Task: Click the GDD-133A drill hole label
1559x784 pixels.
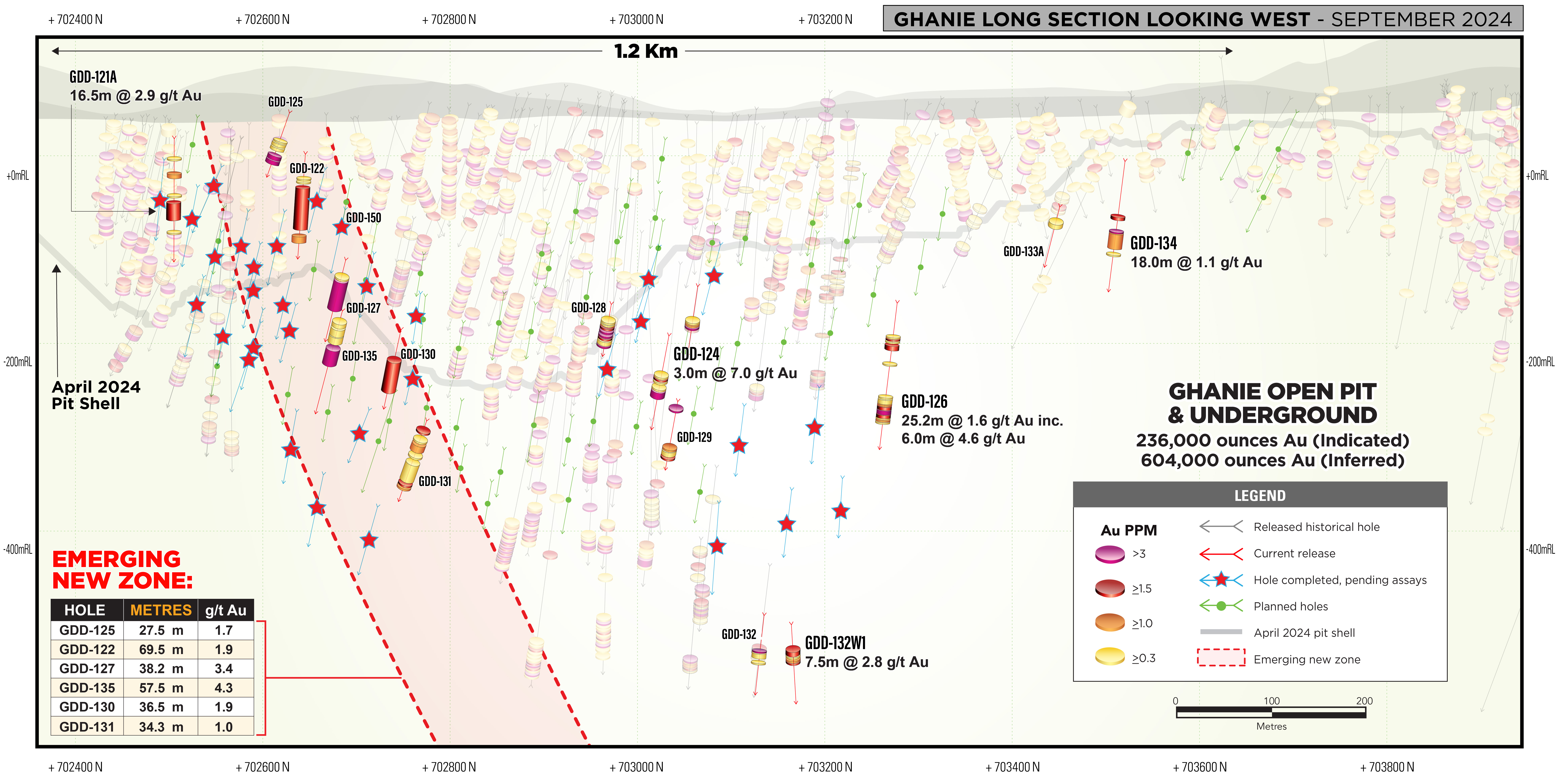Action: click(1023, 252)
